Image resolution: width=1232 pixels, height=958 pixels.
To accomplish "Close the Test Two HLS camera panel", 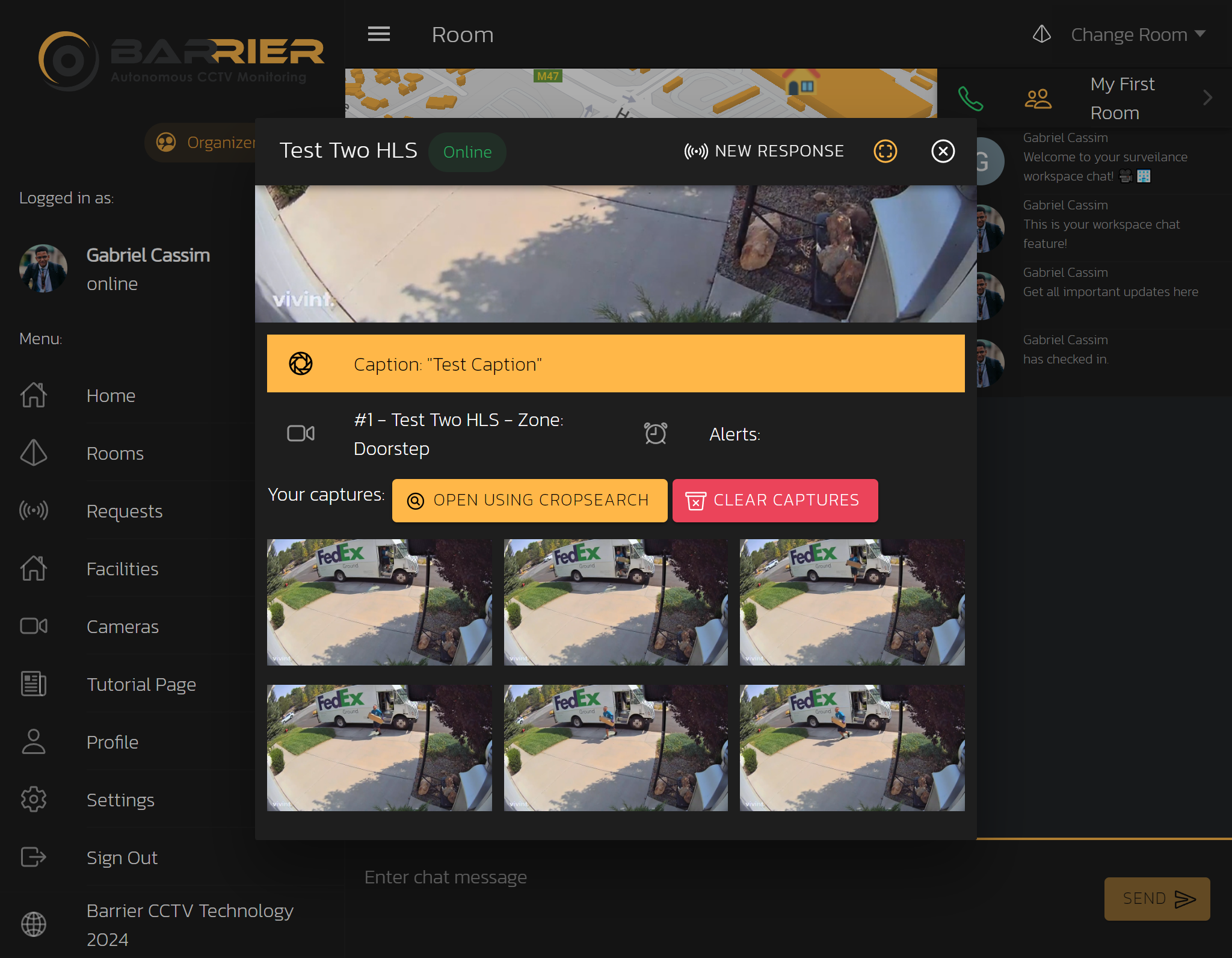I will (943, 151).
